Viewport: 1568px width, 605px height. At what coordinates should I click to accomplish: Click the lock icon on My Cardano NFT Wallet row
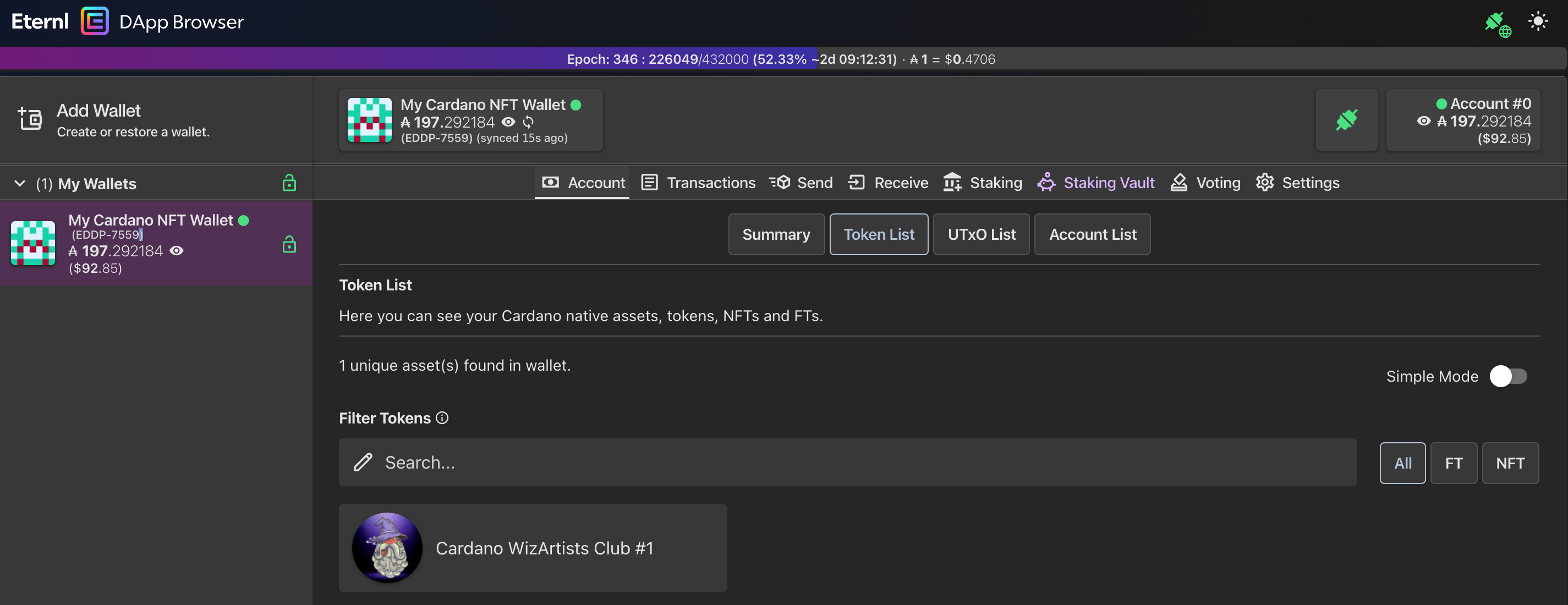(289, 244)
